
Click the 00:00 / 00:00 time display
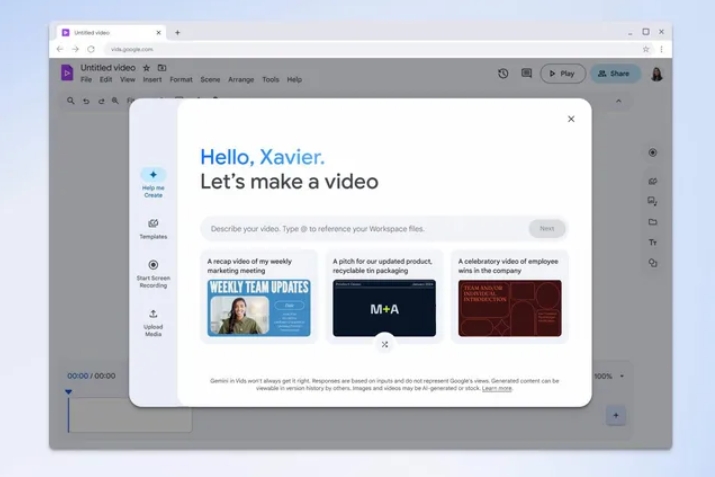point(91,376)
